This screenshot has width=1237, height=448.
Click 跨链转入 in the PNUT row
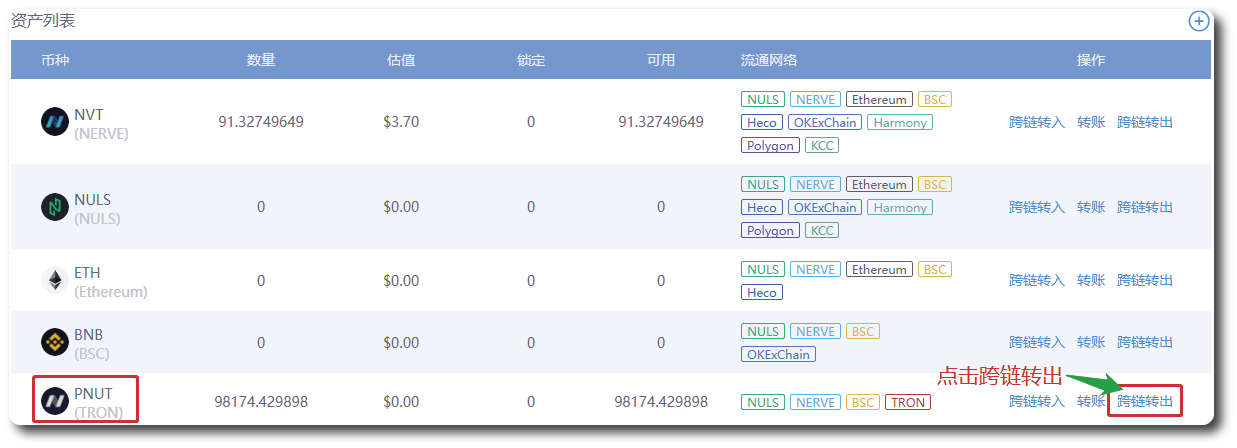1037,402
